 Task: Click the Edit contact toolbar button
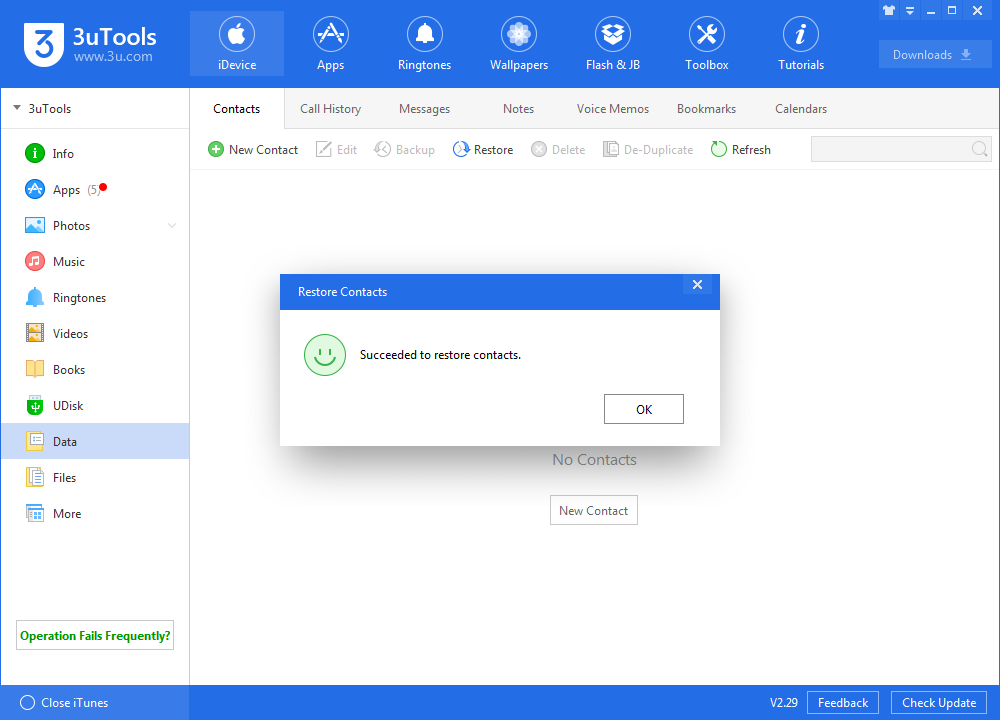tap(336, 149)
